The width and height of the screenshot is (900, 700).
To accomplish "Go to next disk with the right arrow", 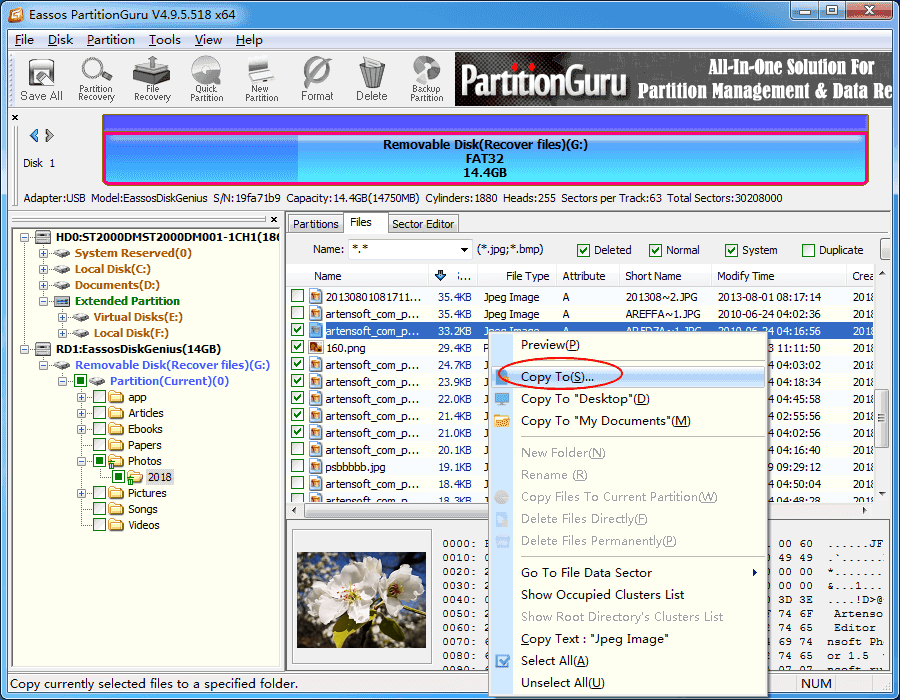I will [49, 135].
